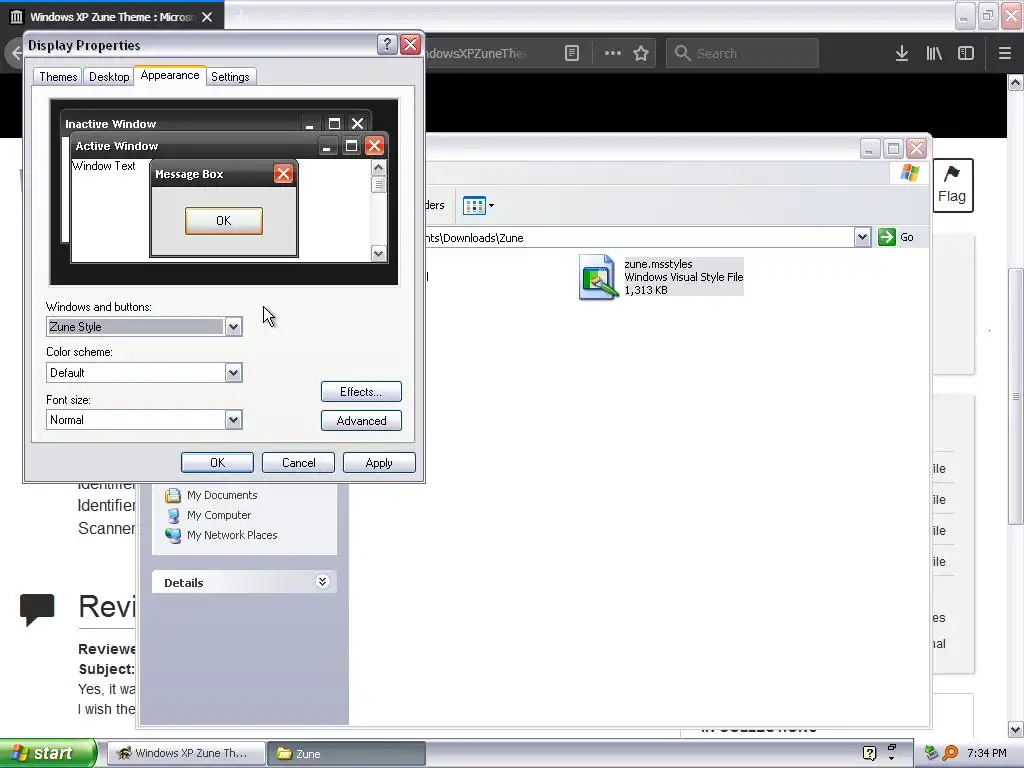Viewport: 1024px width, 768px height.
Task: Expand the Color scheme dropdown
Action: [233, 373]
